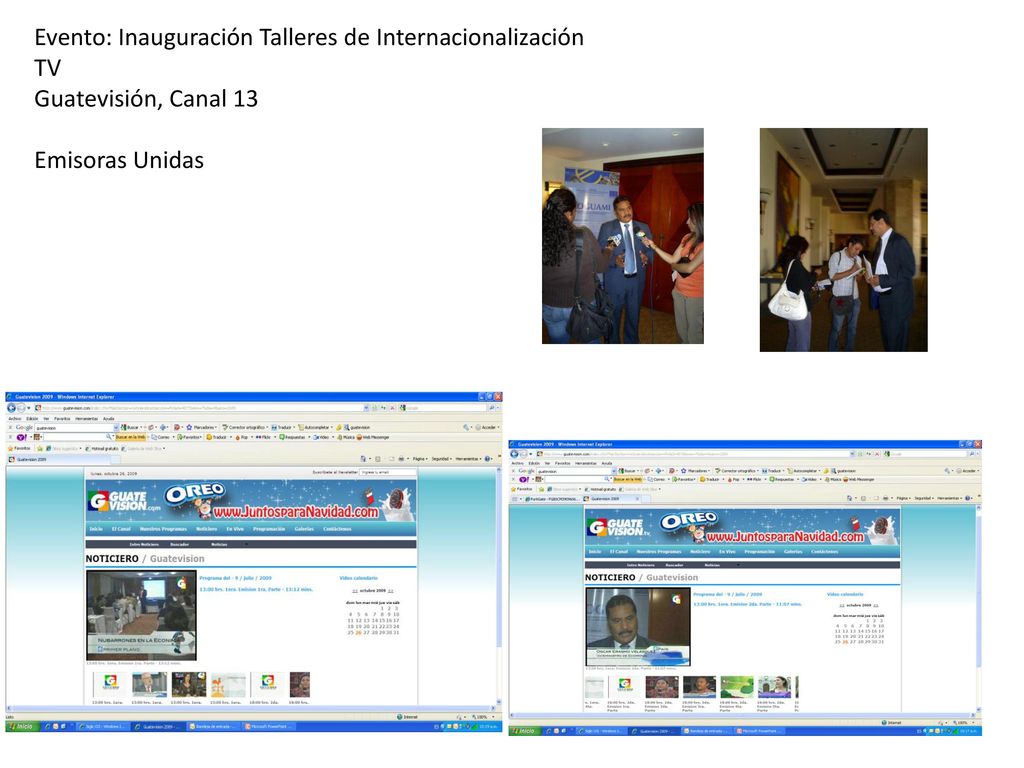This screenshot has width=1024, height=768.
Task: Select the hallway photo of three people talking
Action: coord(844,240)
